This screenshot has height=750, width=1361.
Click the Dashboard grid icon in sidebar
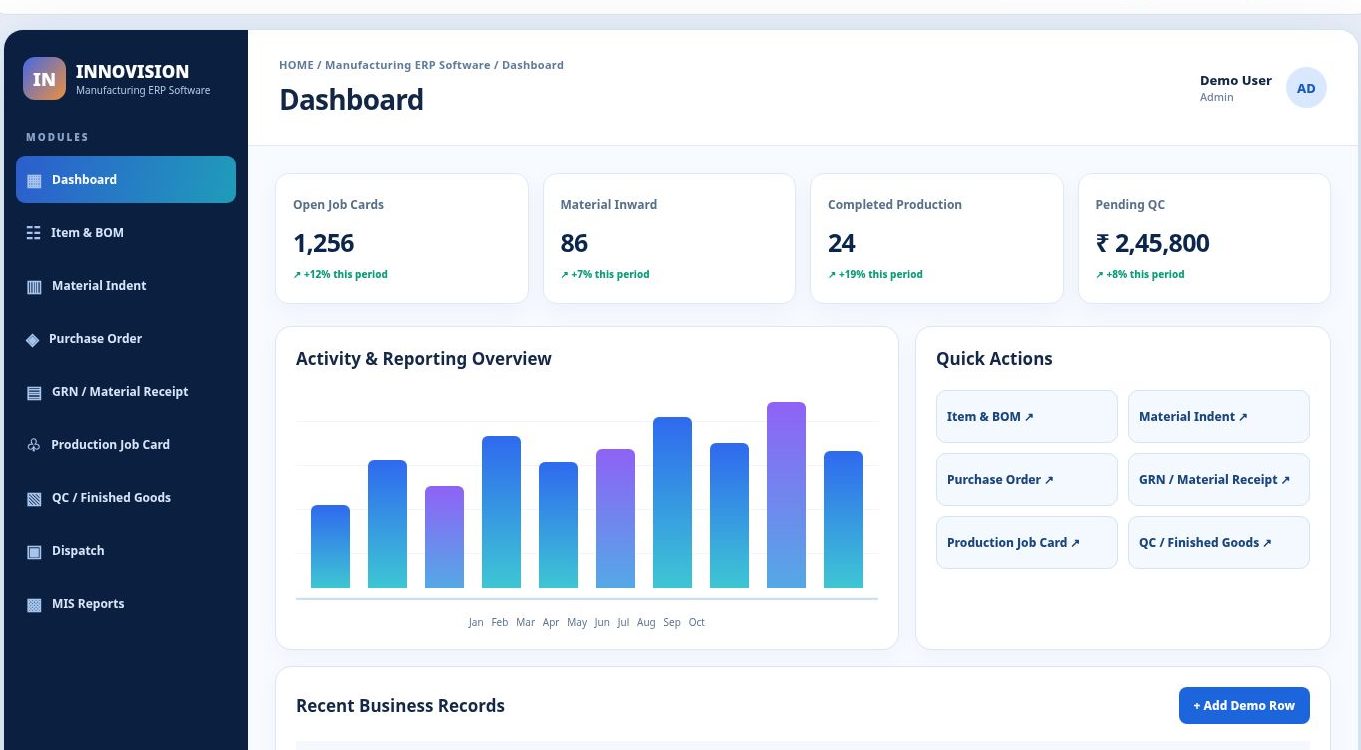[34, 181]
